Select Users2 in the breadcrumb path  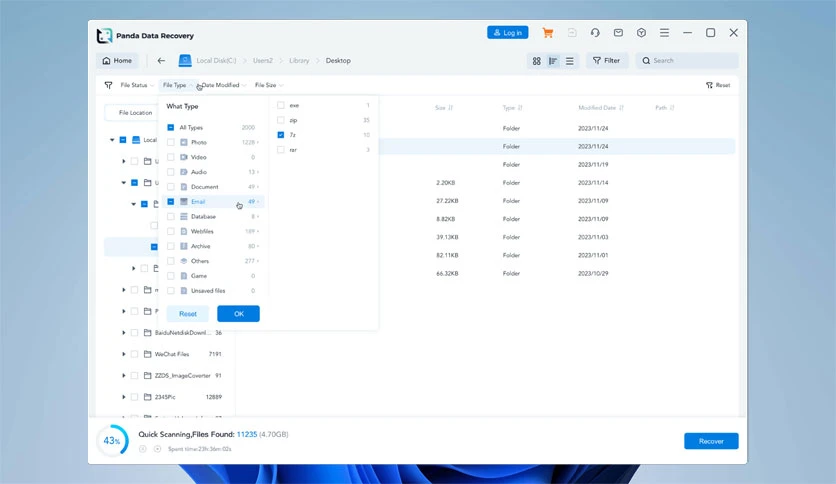262,61
